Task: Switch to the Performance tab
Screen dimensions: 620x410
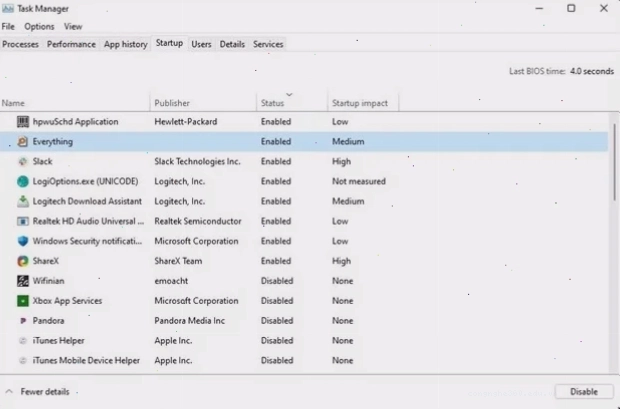Action: (71, 44)
